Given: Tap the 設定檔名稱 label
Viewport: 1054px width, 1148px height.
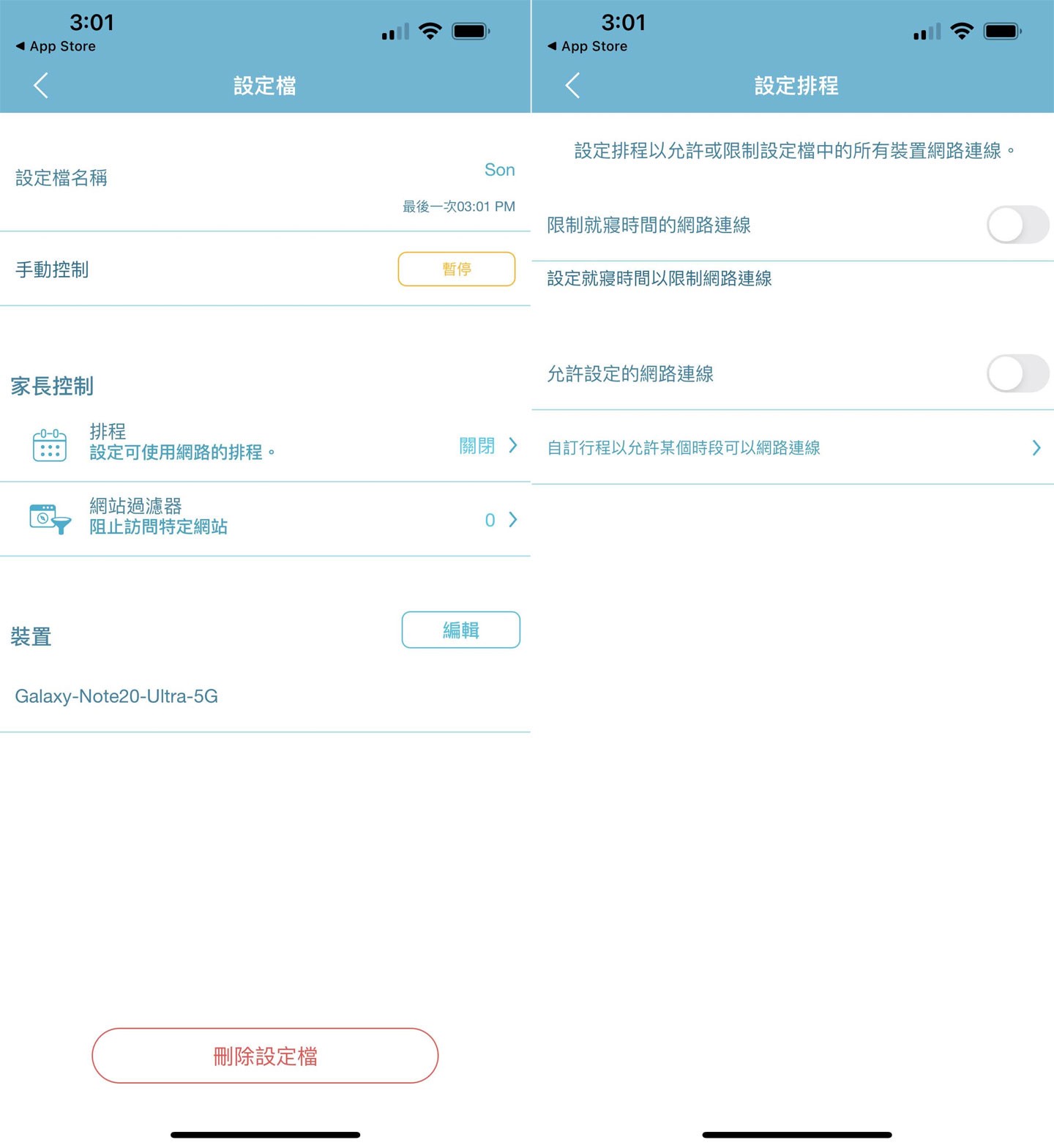Looking at the screenshot, I should (x=61, y=178).
